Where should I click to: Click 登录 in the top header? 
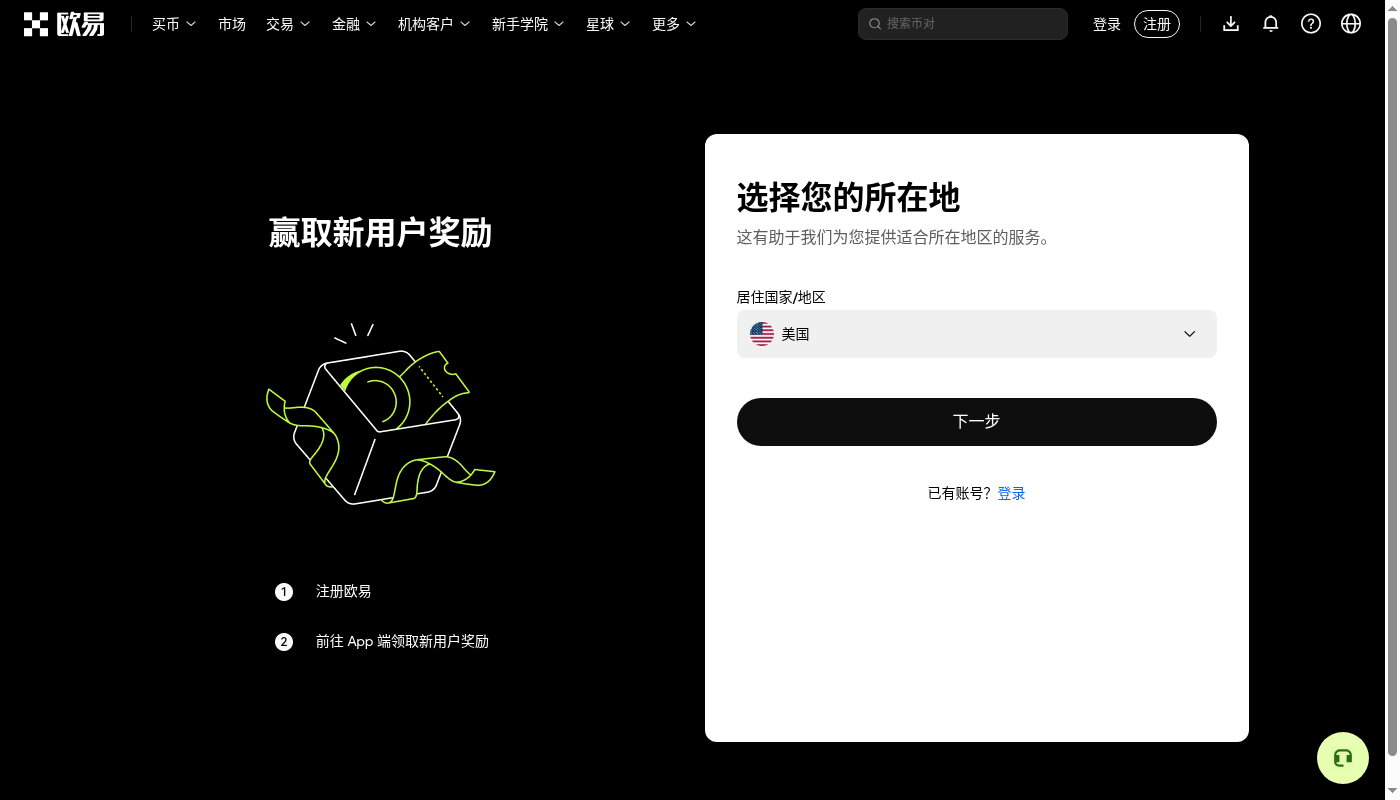tap(1107, 24)
